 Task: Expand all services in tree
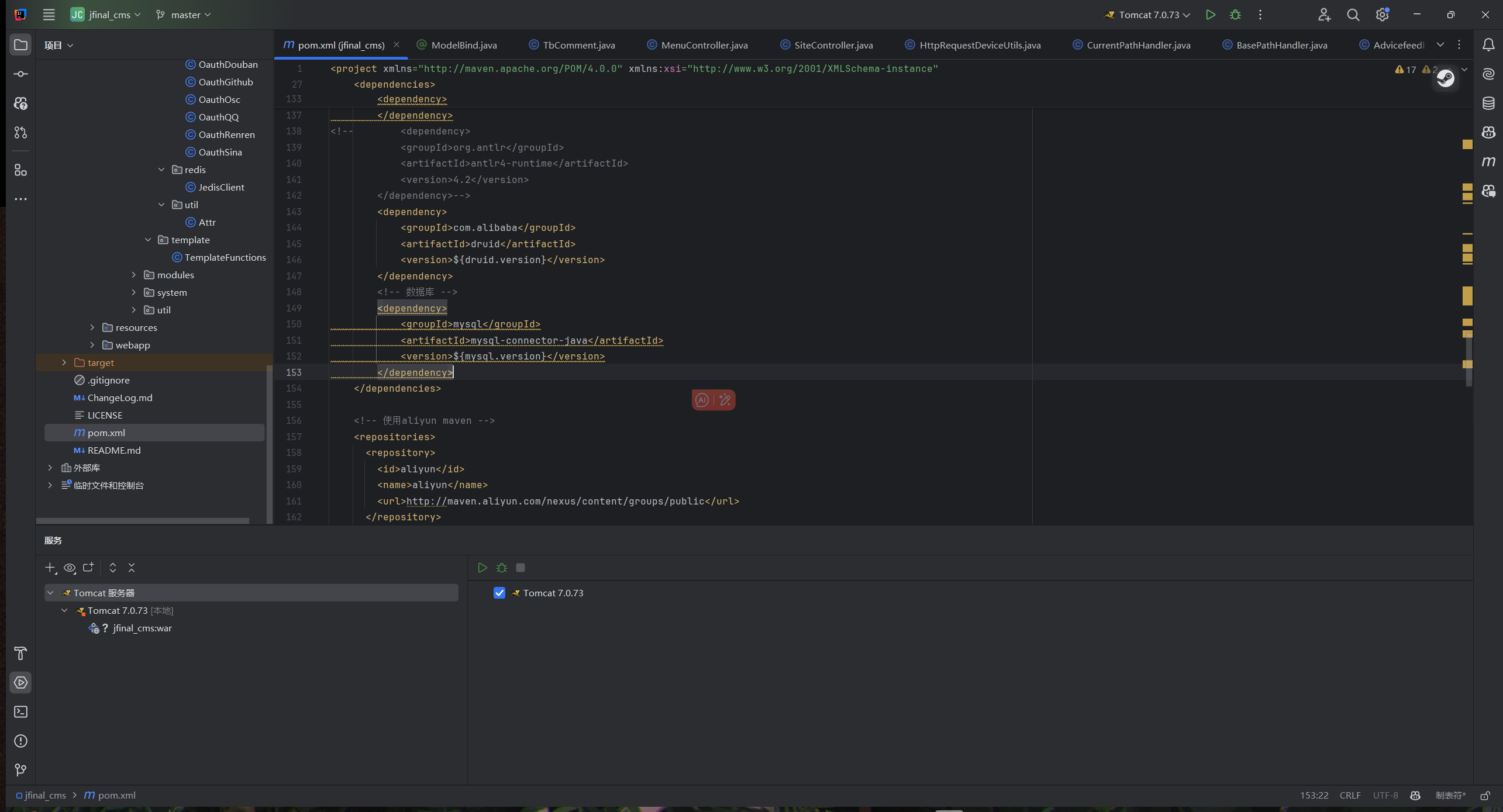point(113,568)
